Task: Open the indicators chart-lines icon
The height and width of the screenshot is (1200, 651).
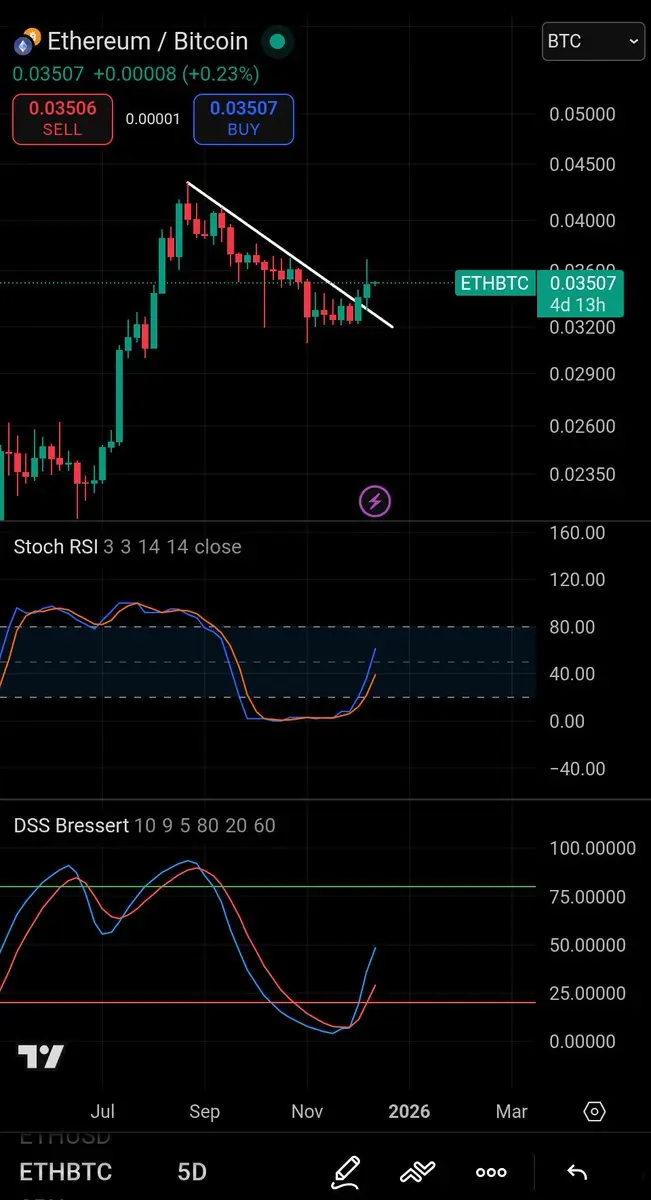Action: [418, 1171]
